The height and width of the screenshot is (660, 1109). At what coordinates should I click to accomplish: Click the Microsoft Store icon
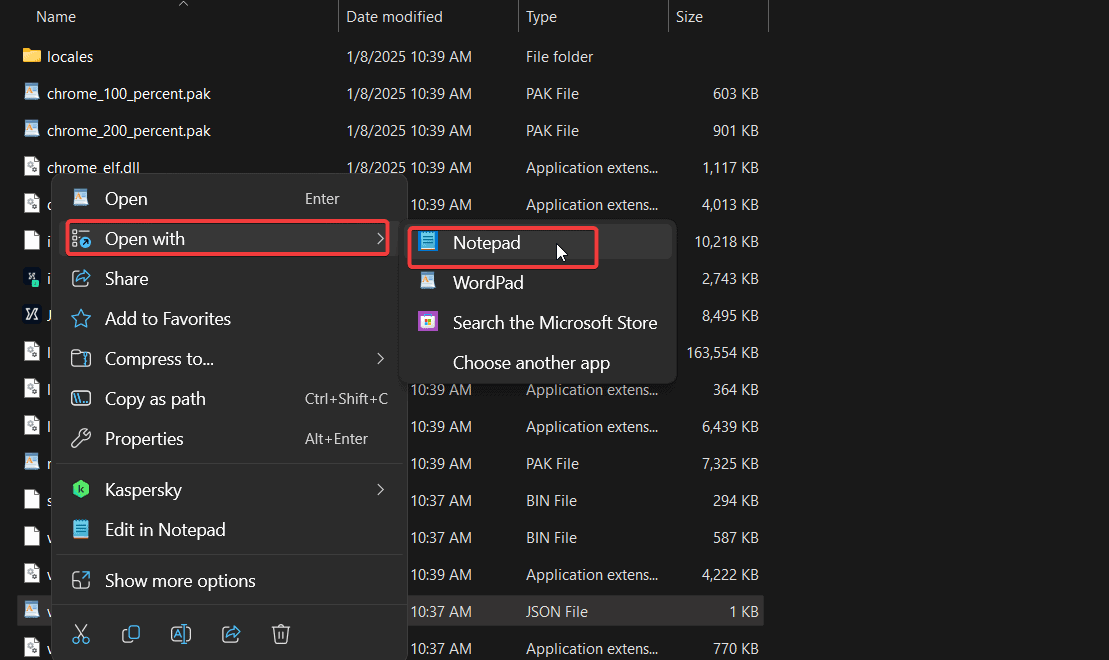point(428,322)
